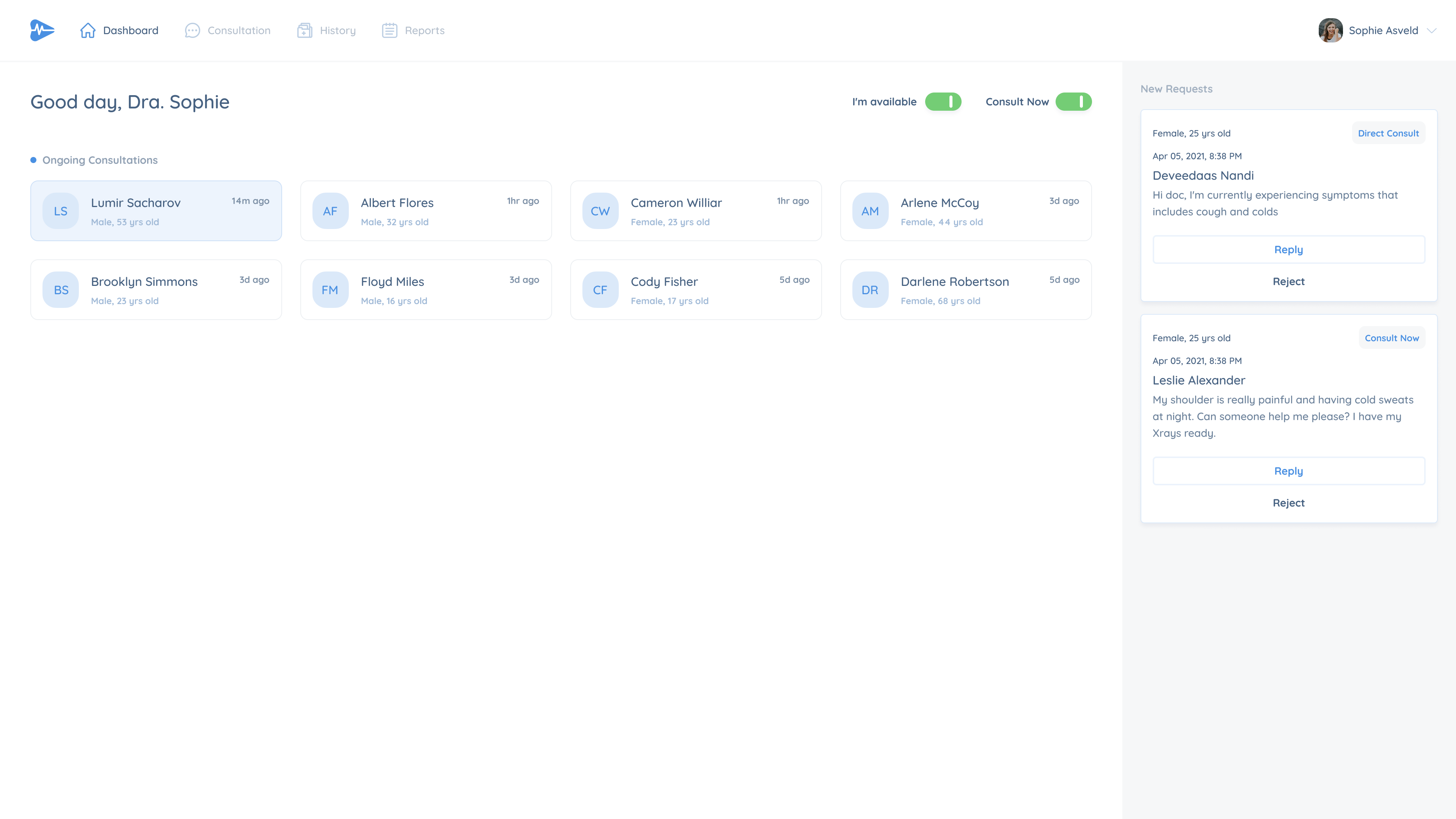
Task: Click the CW avatar badge
Action: pos(600,211)
